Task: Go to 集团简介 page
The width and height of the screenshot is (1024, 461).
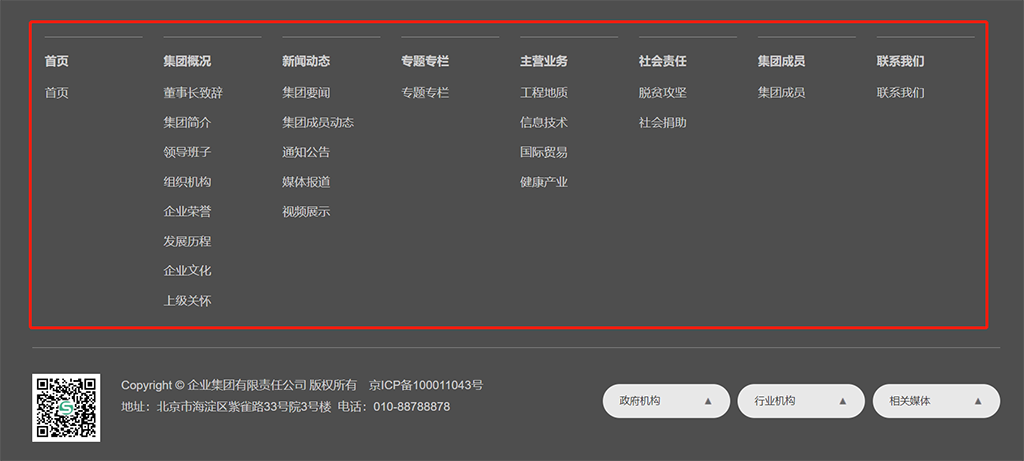Action: coord(187,123)
